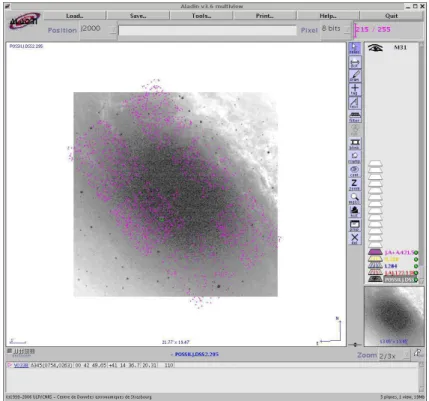
Task: Toggle green status dot of POSSII plane
Action: 416,279
